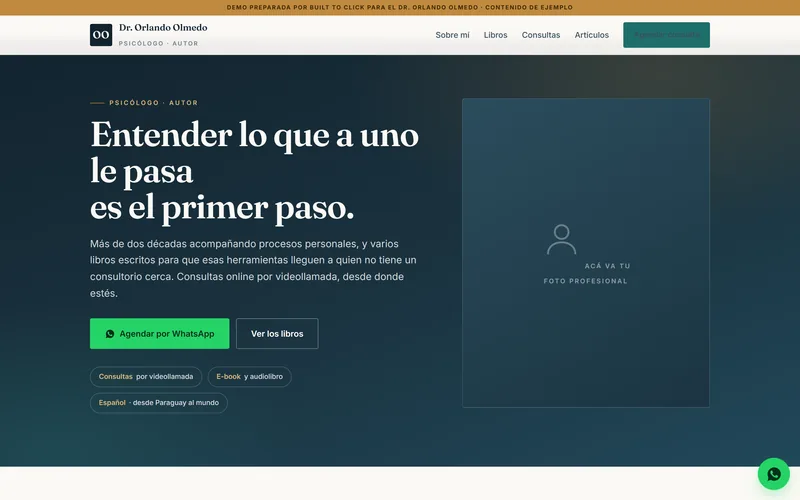Click the headline "Entender lo que a uno"

pyautogui.click(x=255, y=135)
